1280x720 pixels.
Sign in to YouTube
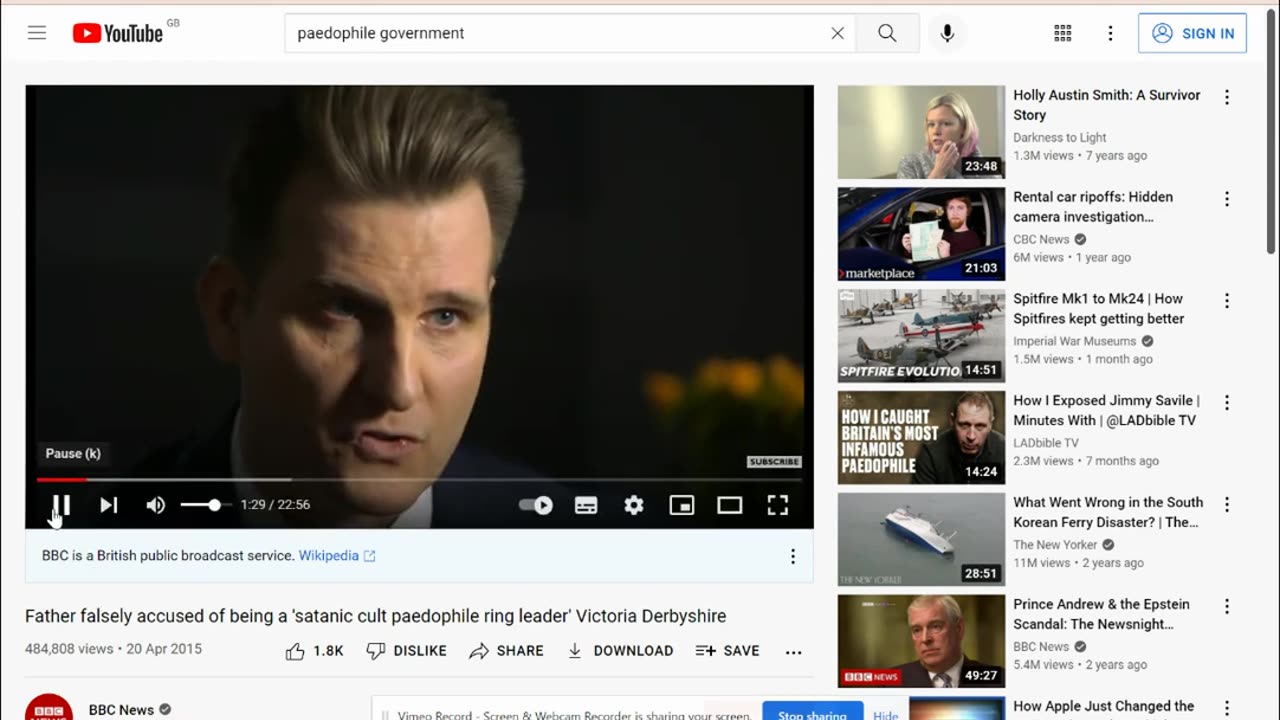pyautogui.click(x=1192, y=33)
